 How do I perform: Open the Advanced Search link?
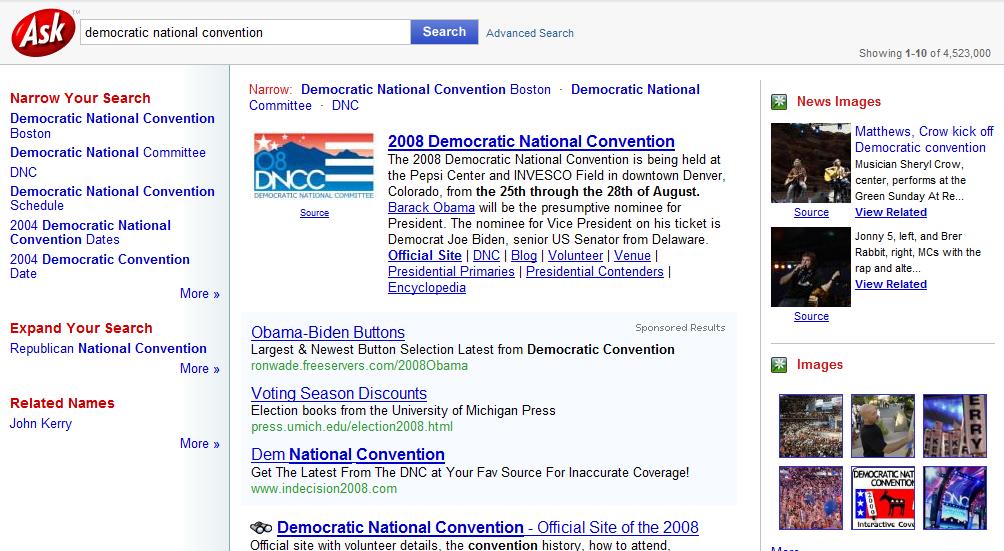(x=529, y=33)
